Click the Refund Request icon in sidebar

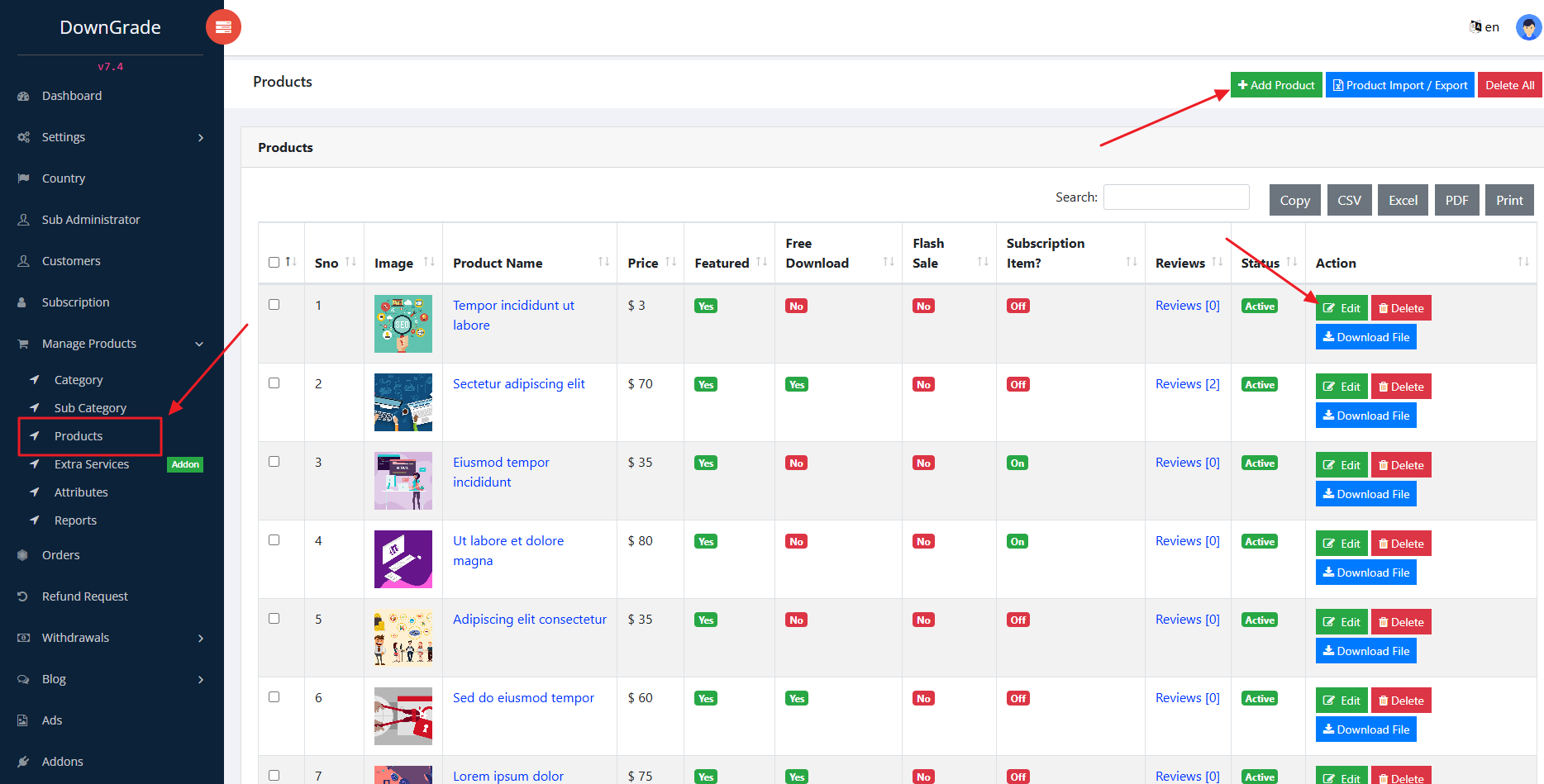[x=23, y=596]
